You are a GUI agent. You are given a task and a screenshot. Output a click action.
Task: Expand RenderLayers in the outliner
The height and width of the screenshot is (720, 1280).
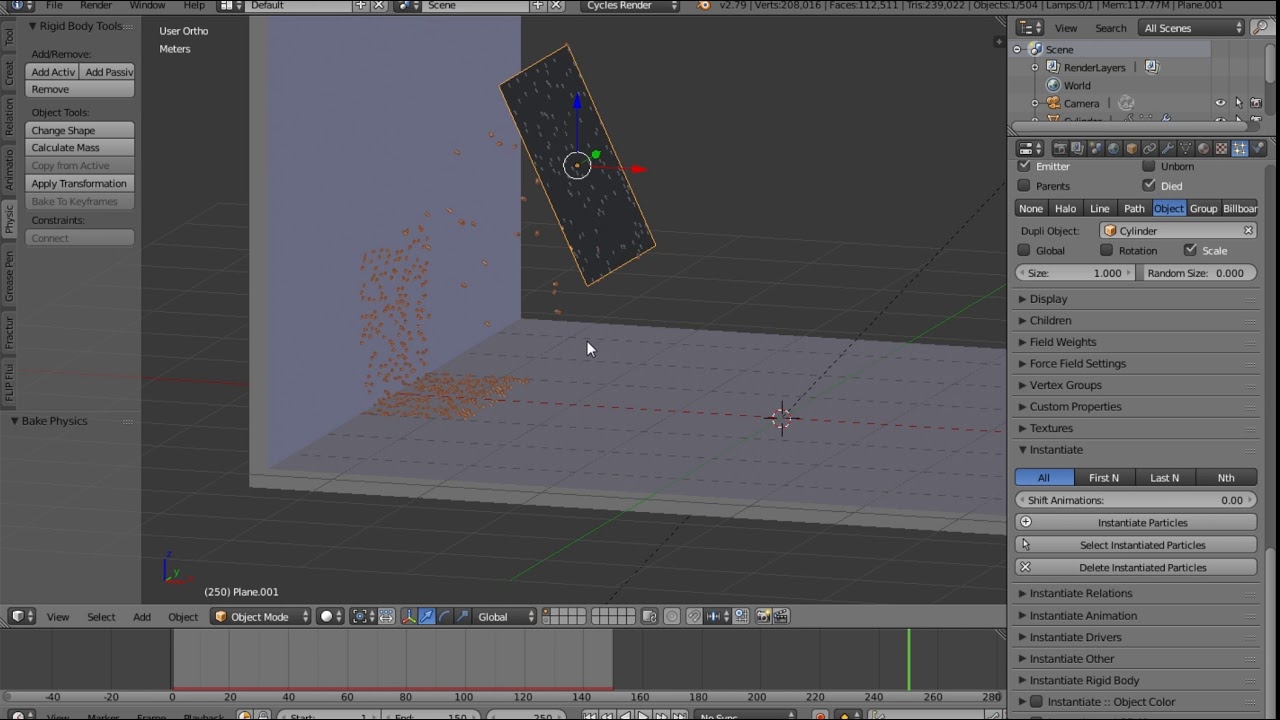click(1035, 67)
